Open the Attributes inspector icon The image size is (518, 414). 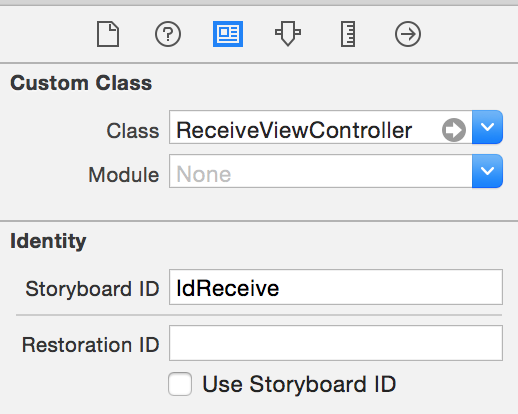[288, 34]
